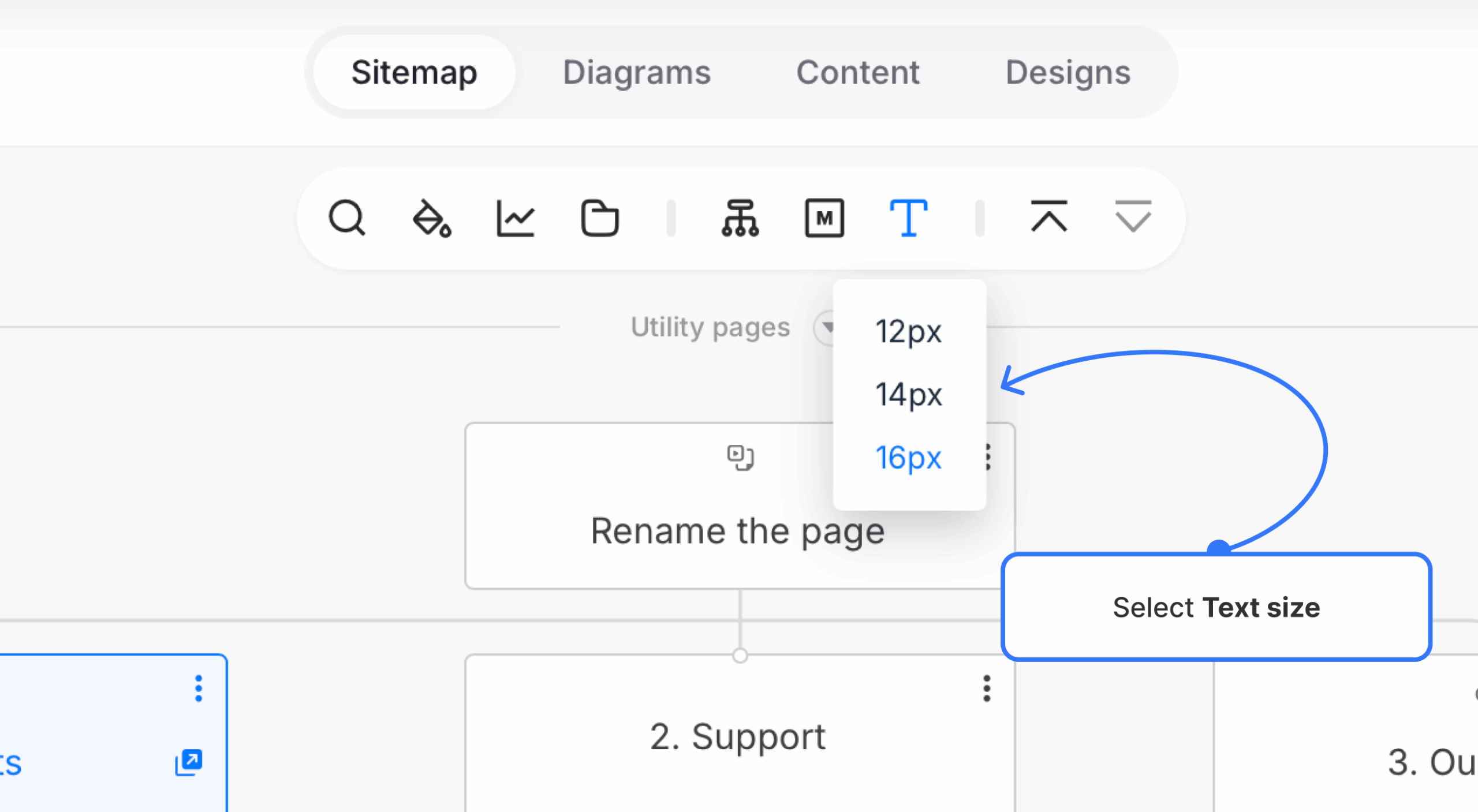The height and width of the screenshot is (812, 1478).
Task: Switch to the Diagrams tab
Action: 637,73
